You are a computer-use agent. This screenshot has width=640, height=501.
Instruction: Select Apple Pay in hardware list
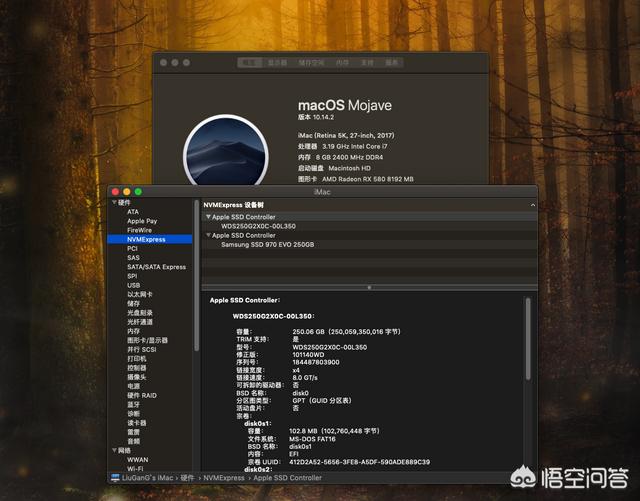[141, 221]
